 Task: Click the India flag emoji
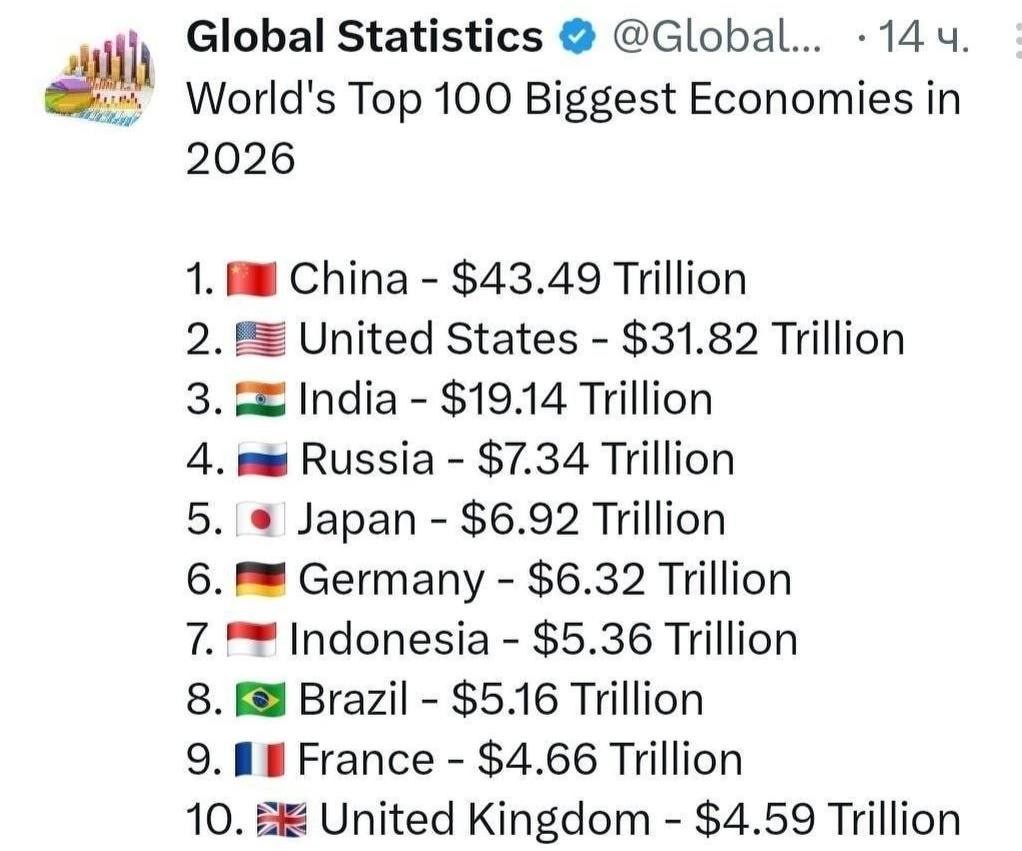point(260,399)
